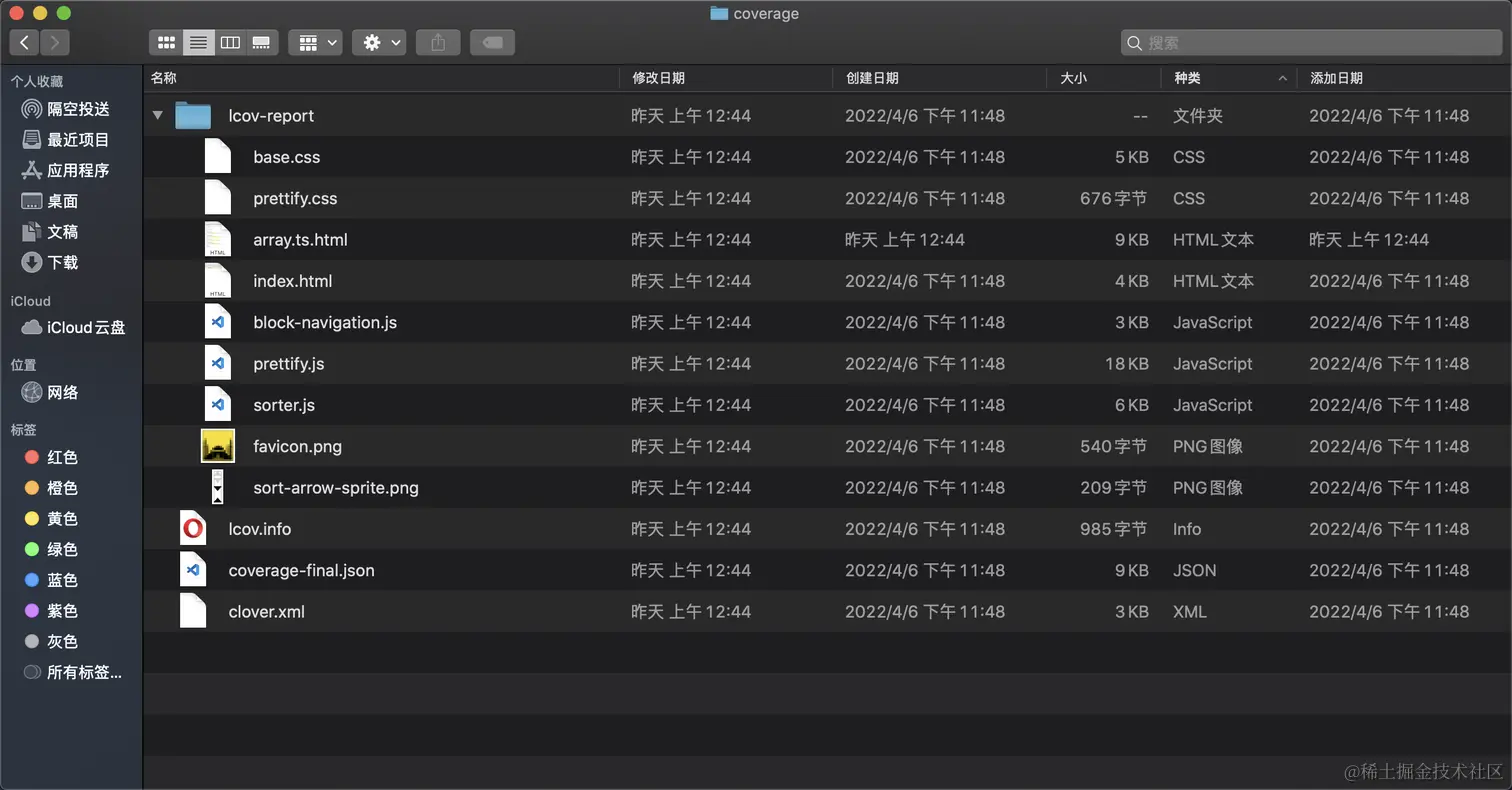Sort by 种类 column header
Viewport: 1512px width, 790px height.
coord(1188,78)
